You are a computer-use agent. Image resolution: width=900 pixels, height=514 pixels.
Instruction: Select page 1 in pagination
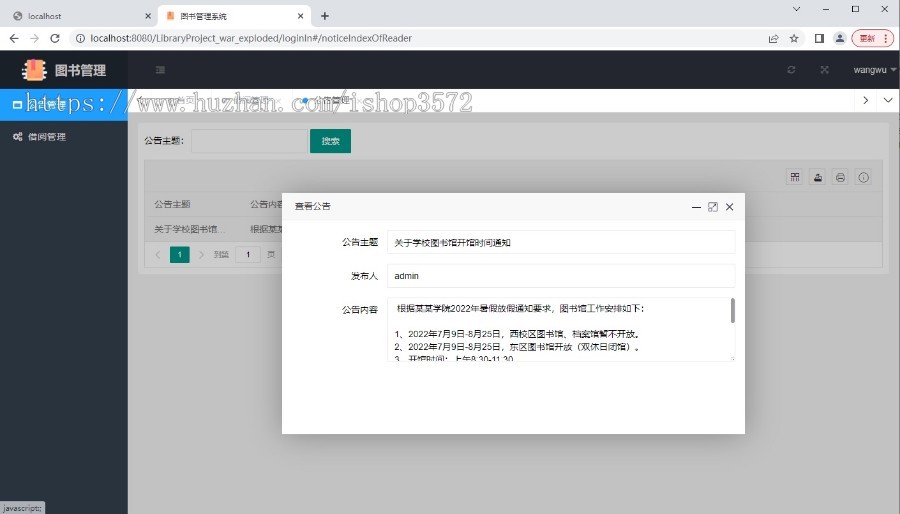pyautogui.click(x=180, y=254)
